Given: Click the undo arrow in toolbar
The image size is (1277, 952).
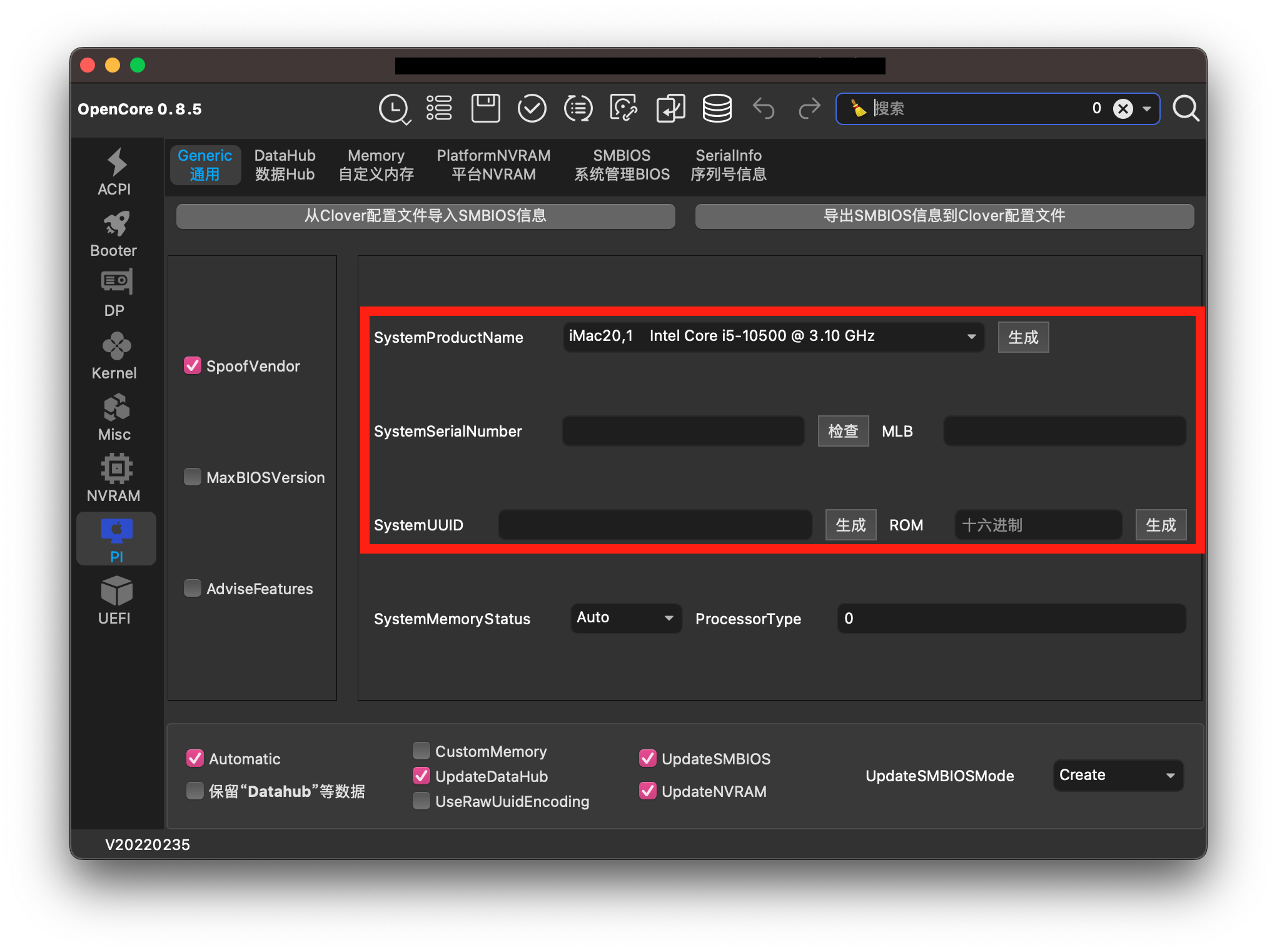Looking at the screenshot, I should pyautogui.click(x=763, y=109).
